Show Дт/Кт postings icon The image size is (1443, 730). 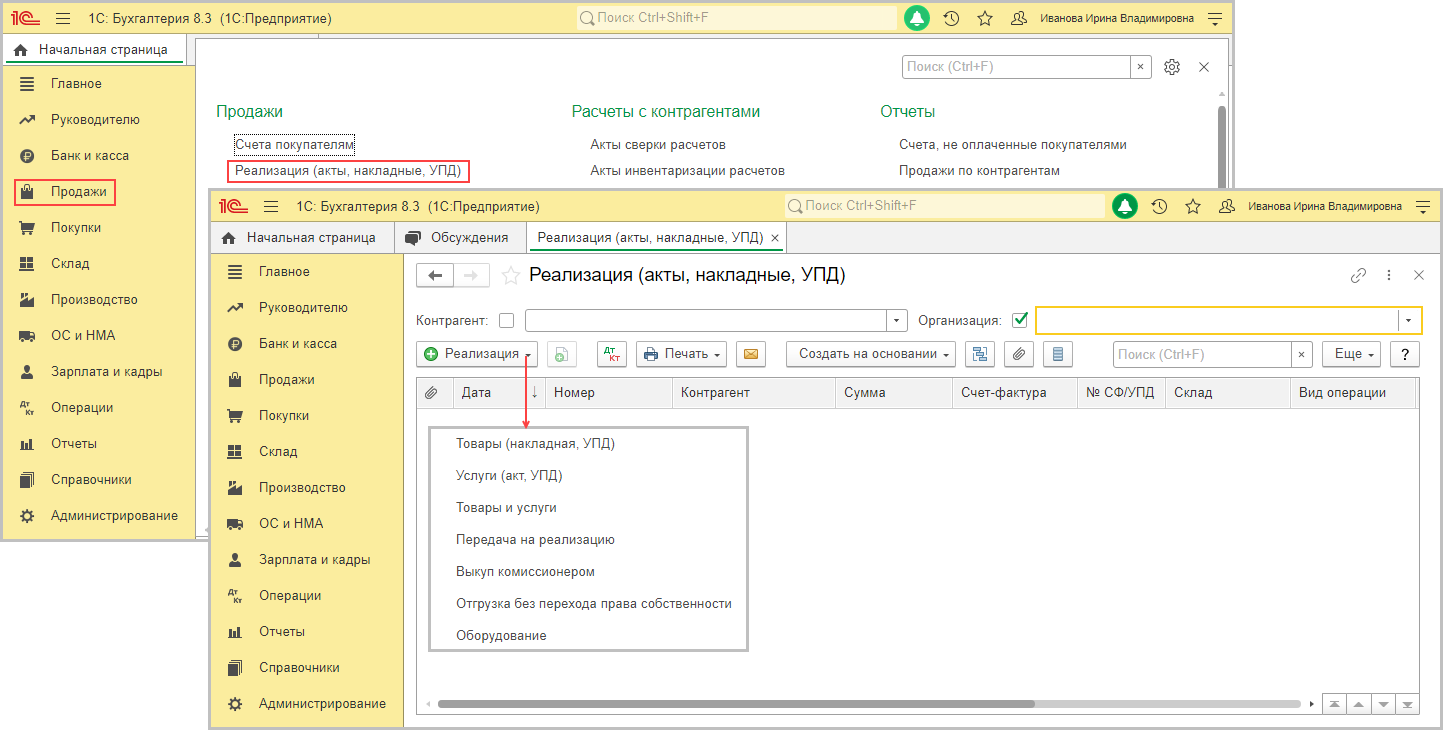coord(612,354)
